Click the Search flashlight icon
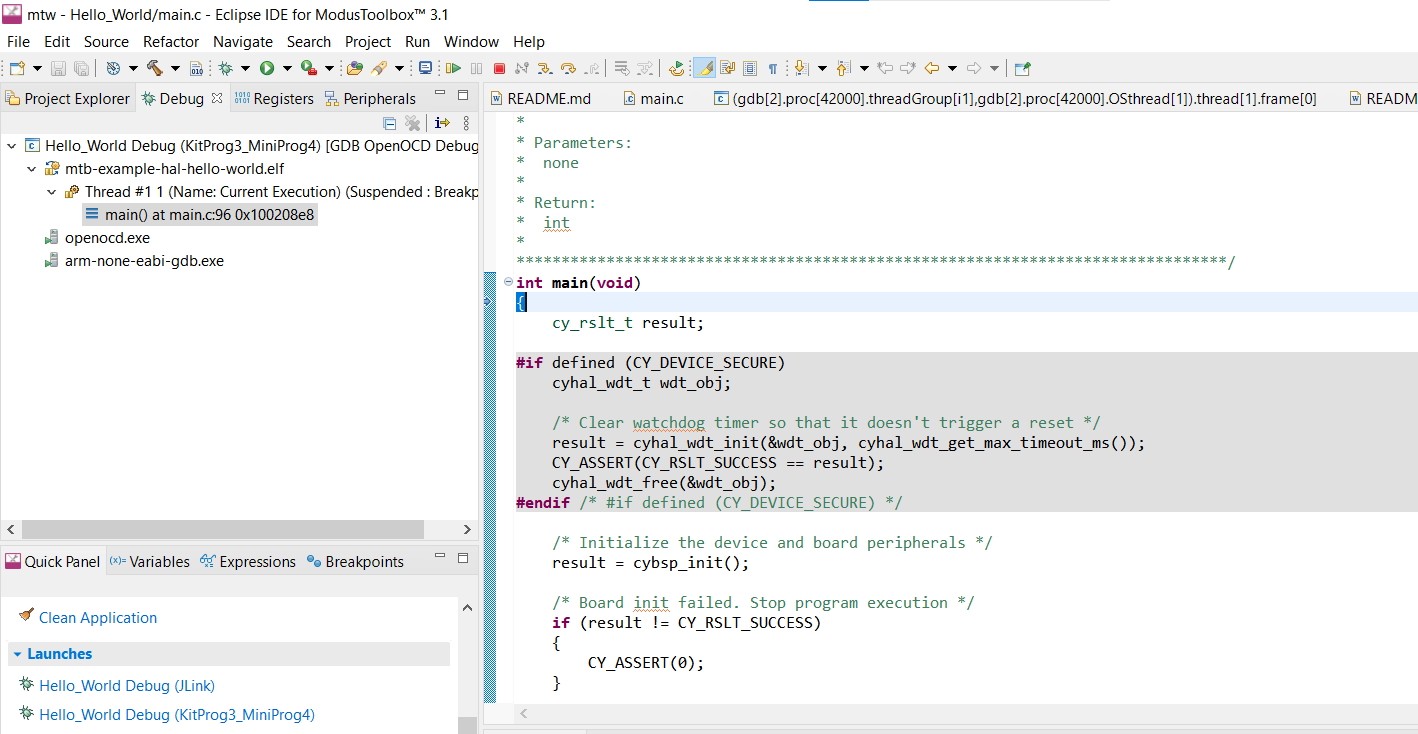Viewport: 1418px width, 734px height. point(379,68)
